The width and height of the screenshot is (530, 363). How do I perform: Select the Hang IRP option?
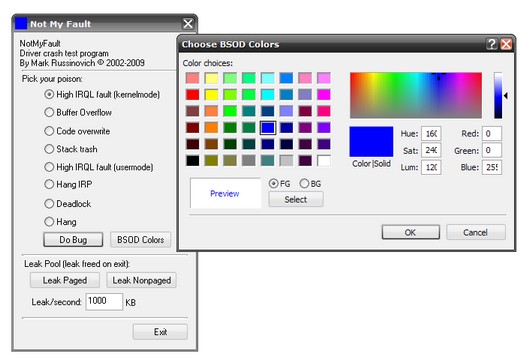coord(49,184)
